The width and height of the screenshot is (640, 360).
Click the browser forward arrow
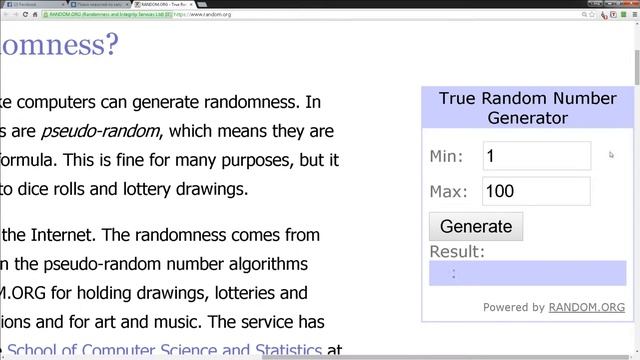pos(15,14)
